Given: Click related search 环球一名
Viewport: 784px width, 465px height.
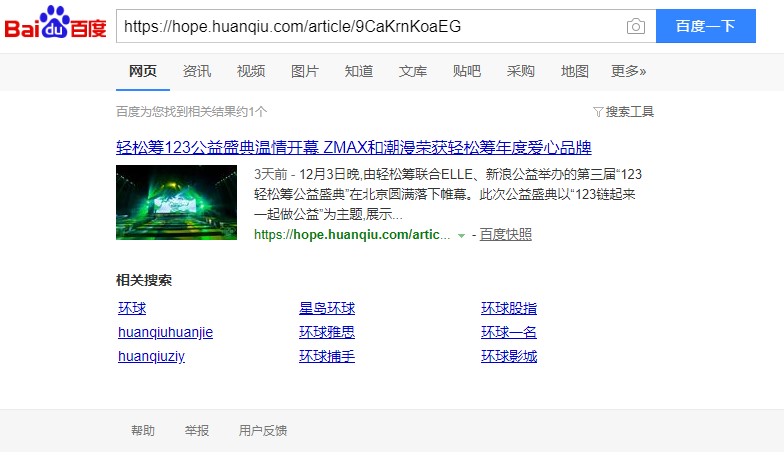Looking at the screenshot, I should tap(509, 332).
